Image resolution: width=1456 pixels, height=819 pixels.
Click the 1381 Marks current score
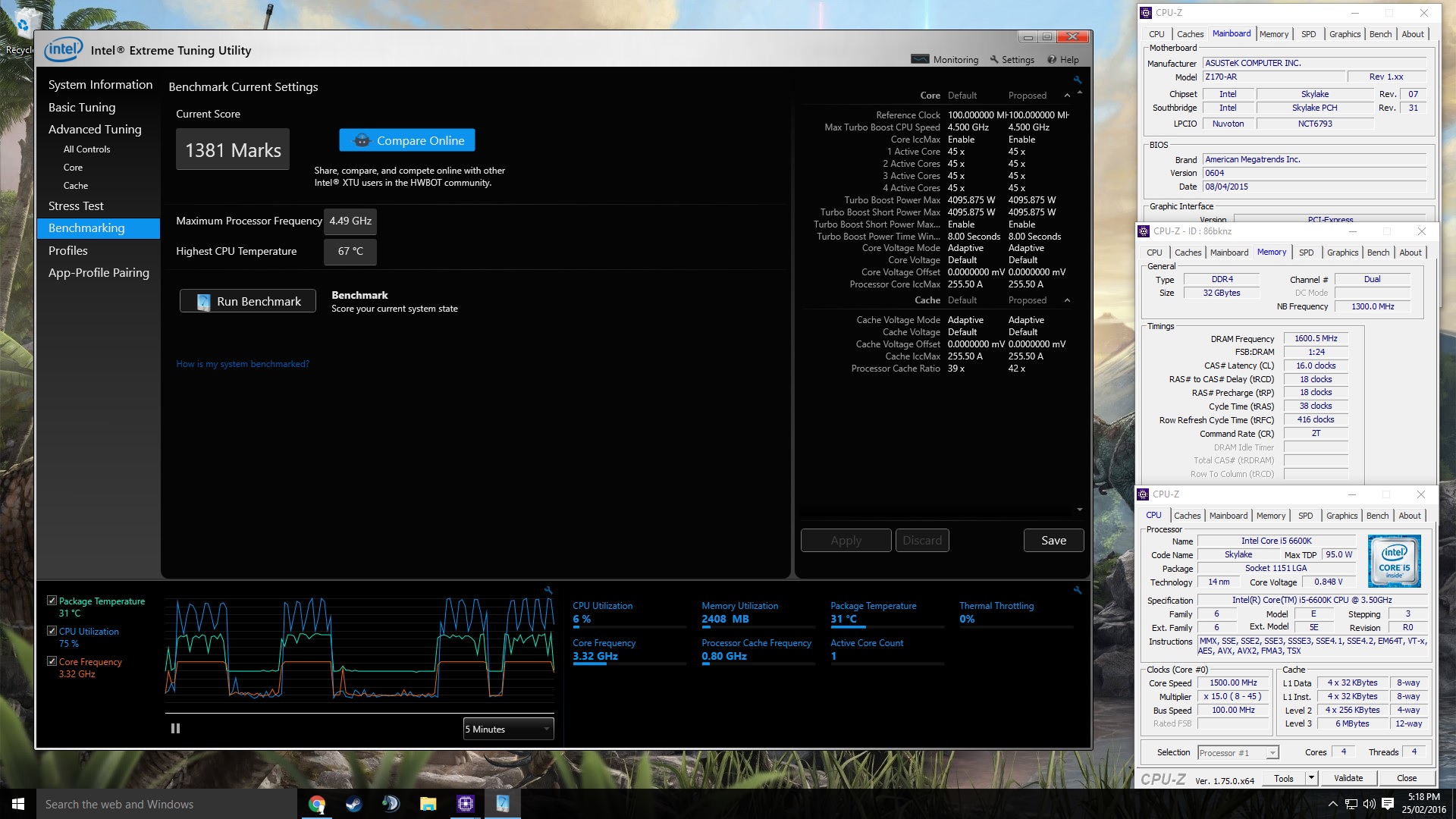tap(233, 149)
